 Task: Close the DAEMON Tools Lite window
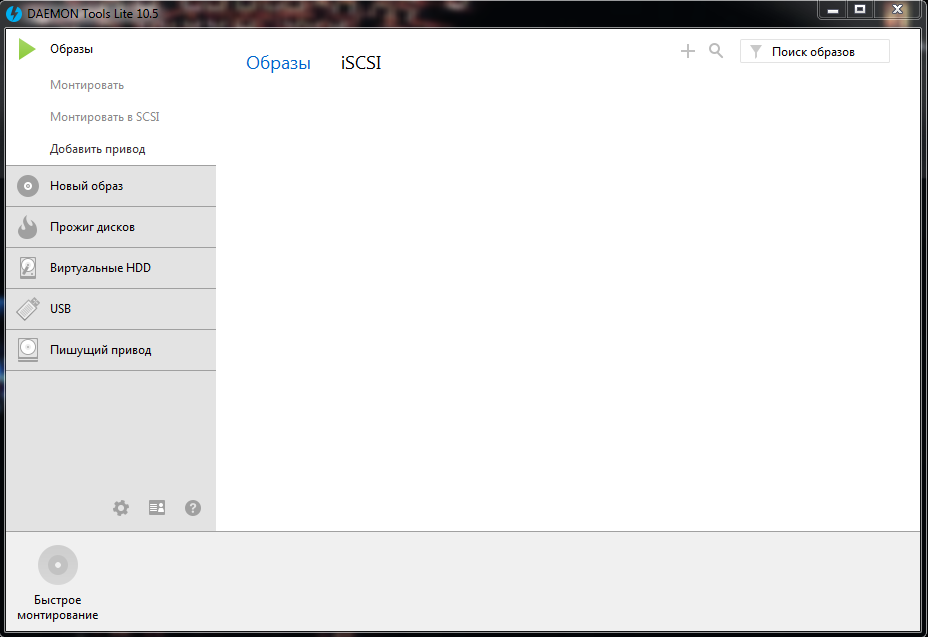tap(897, 9)
